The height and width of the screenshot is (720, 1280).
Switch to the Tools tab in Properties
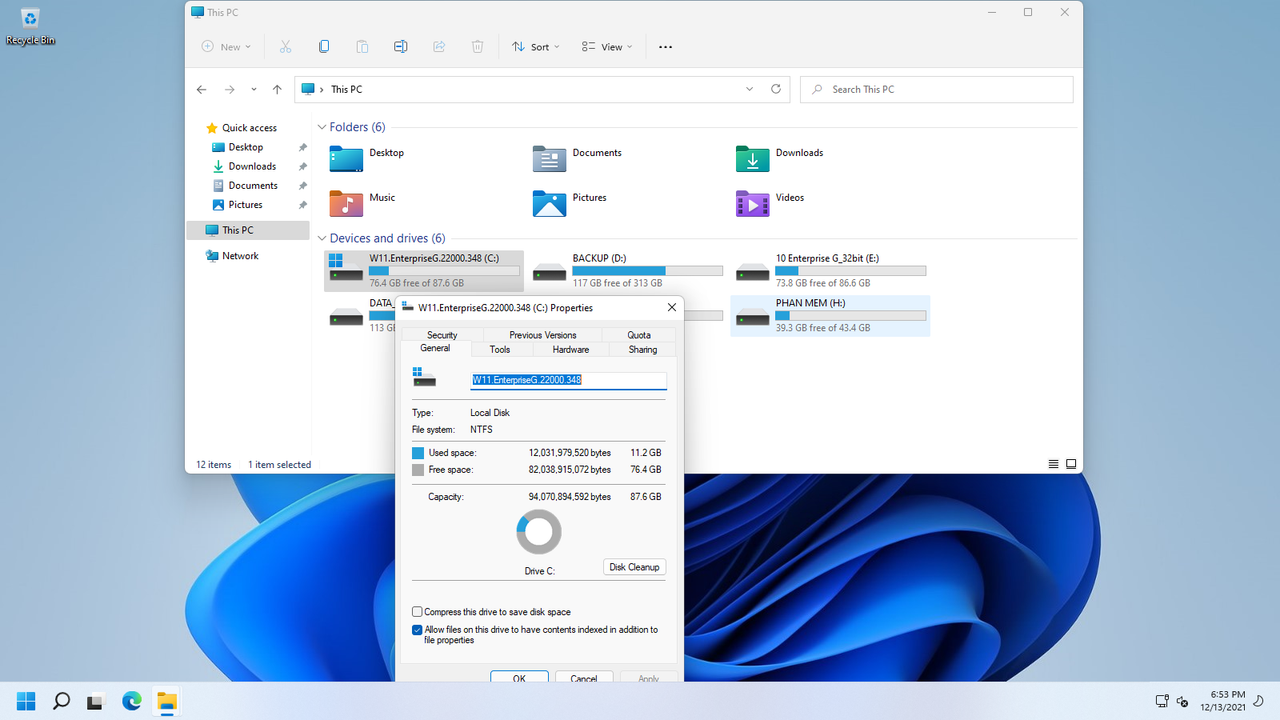[500, 349]
